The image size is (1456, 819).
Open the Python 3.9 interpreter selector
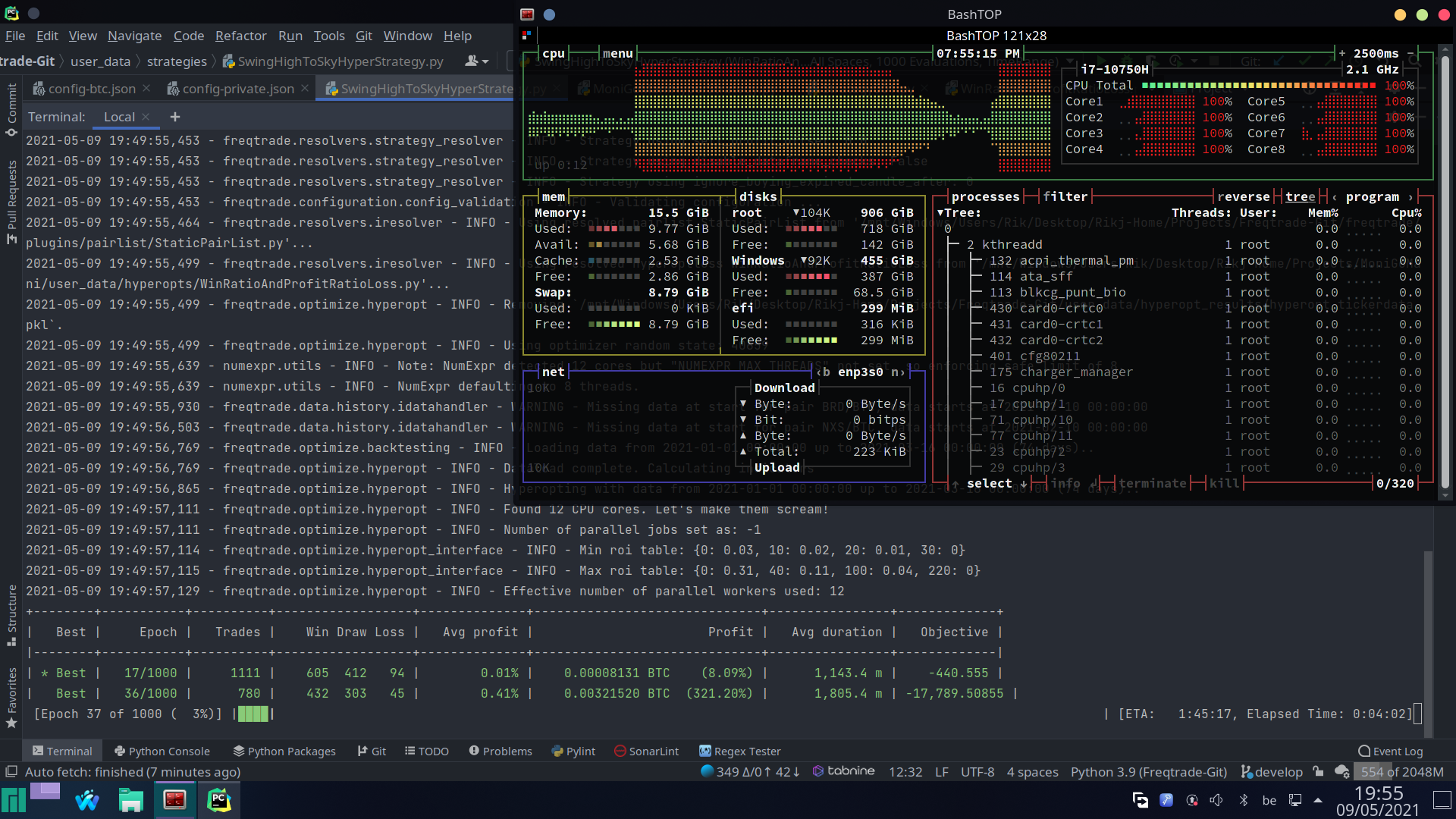1149,771
